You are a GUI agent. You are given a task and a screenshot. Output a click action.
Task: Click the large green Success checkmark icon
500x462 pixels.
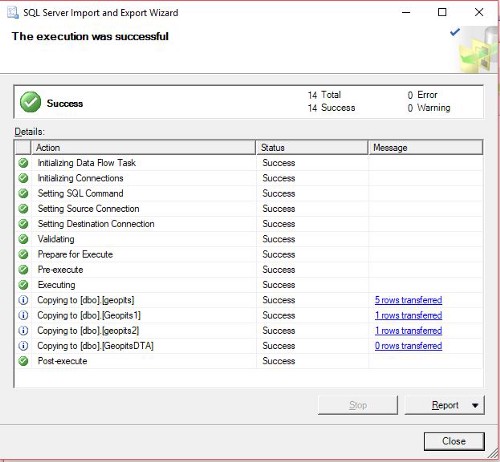pyautogui.click(x=30, y=102)
